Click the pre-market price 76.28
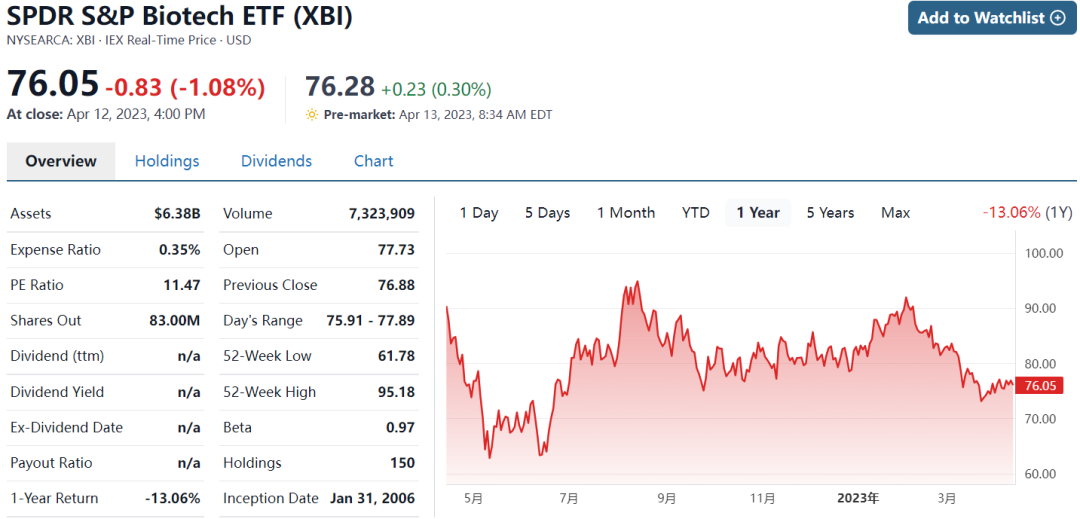The height and width of the screenshot is (519, 1080). 339,87
